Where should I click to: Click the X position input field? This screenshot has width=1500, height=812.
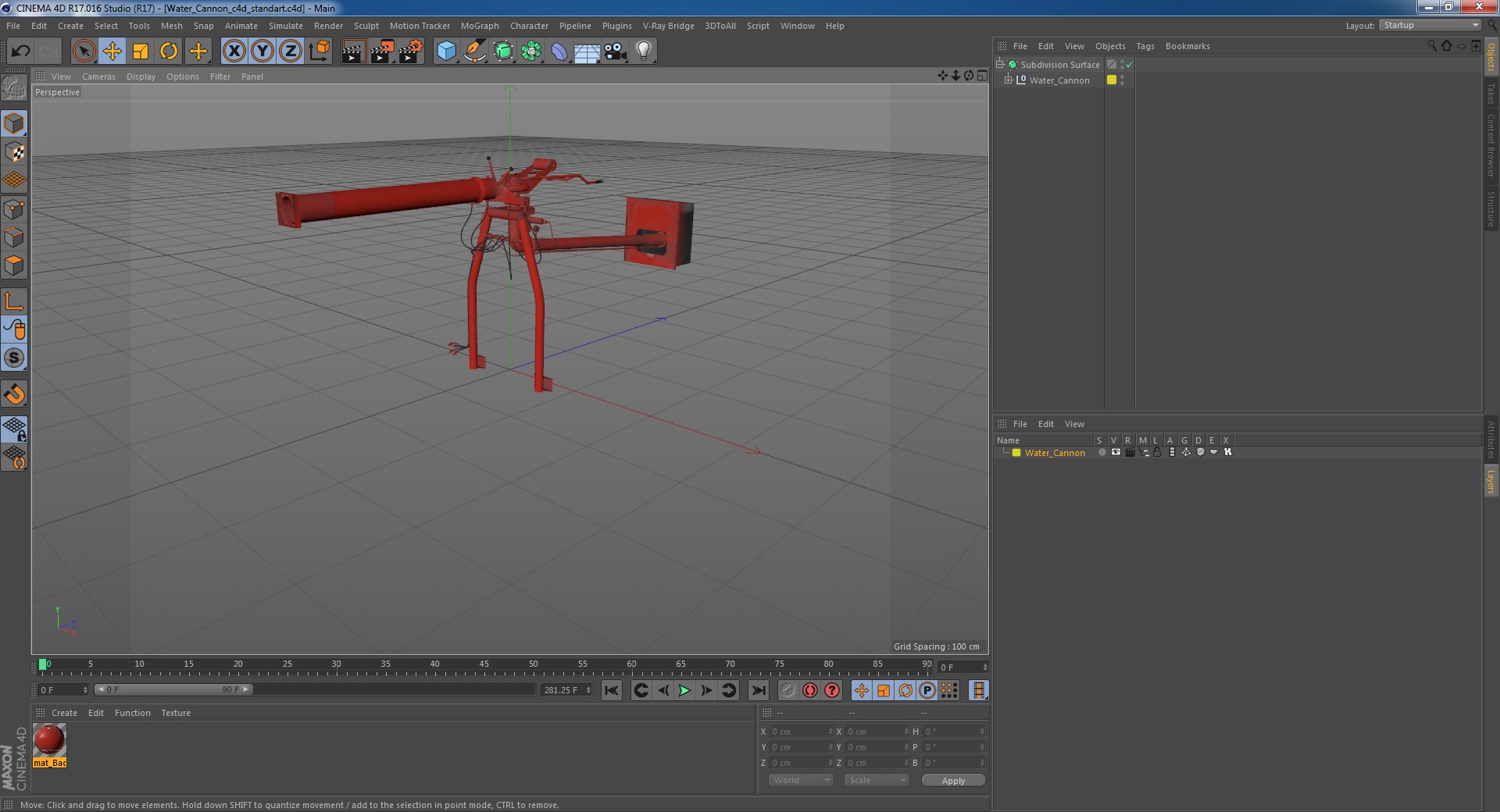click(x=800, y=732)
